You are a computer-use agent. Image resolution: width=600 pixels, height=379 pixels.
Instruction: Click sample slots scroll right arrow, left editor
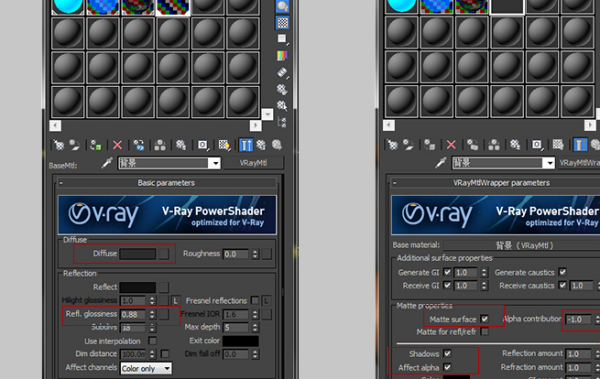255,126
